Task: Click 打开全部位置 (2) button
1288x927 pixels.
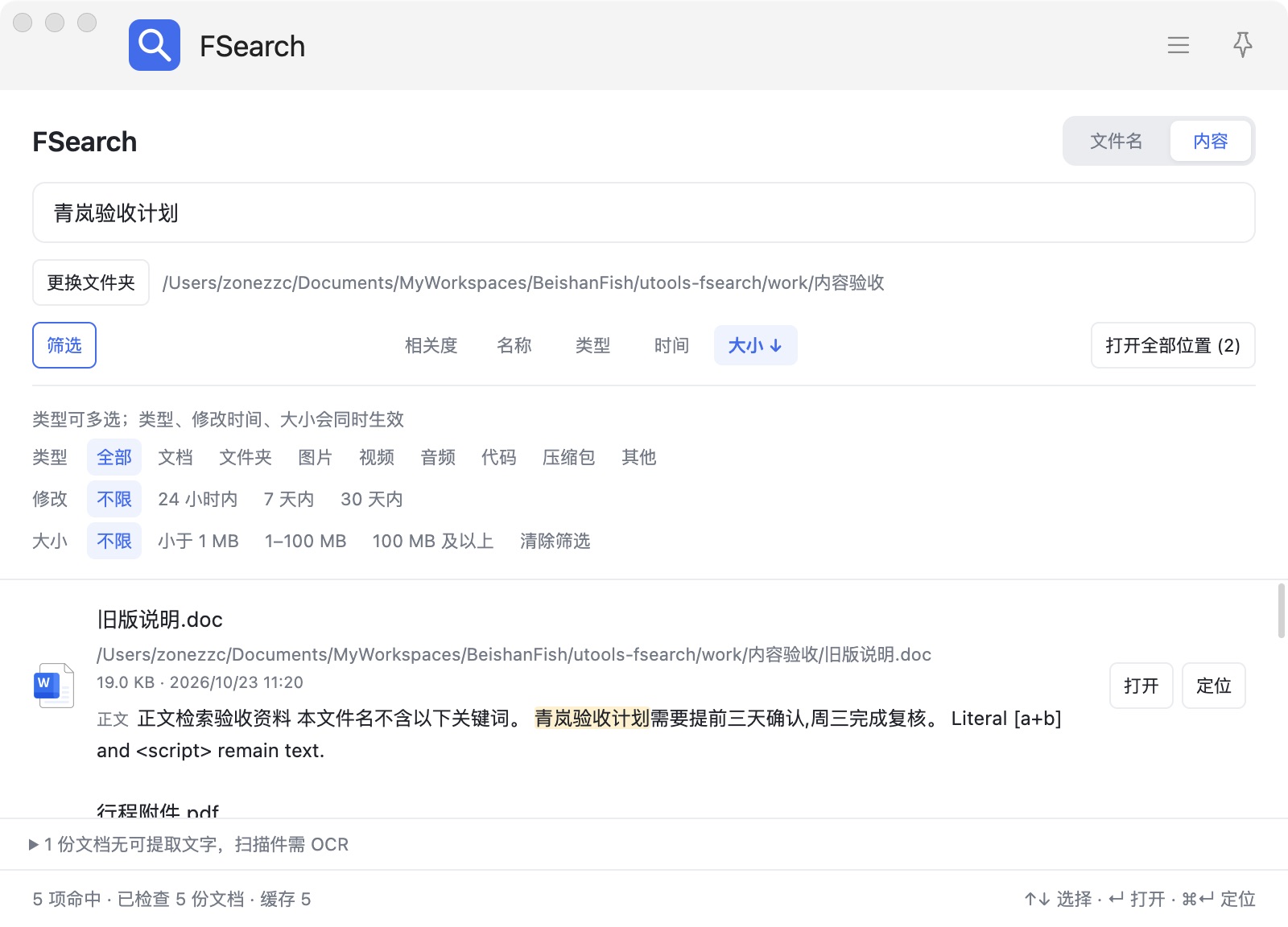Action: click(x=1173, y=345)
